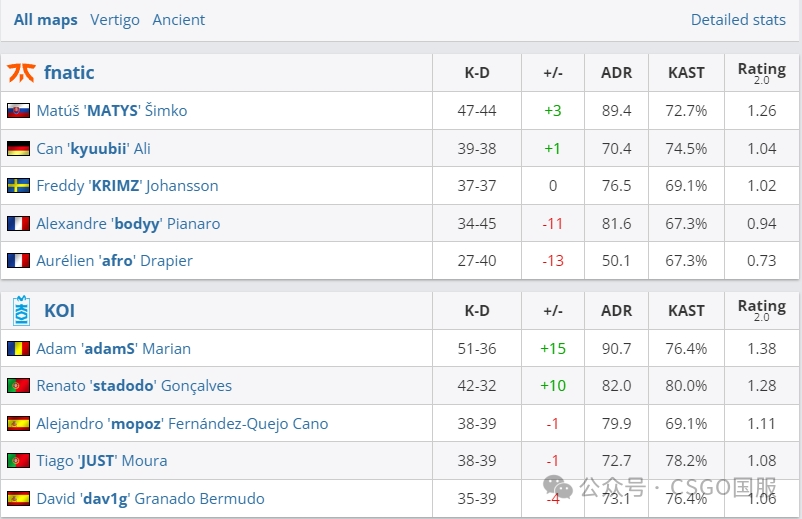
Task: Open Adam 'adamS' Marian player profile
Action: click(113, 349)
